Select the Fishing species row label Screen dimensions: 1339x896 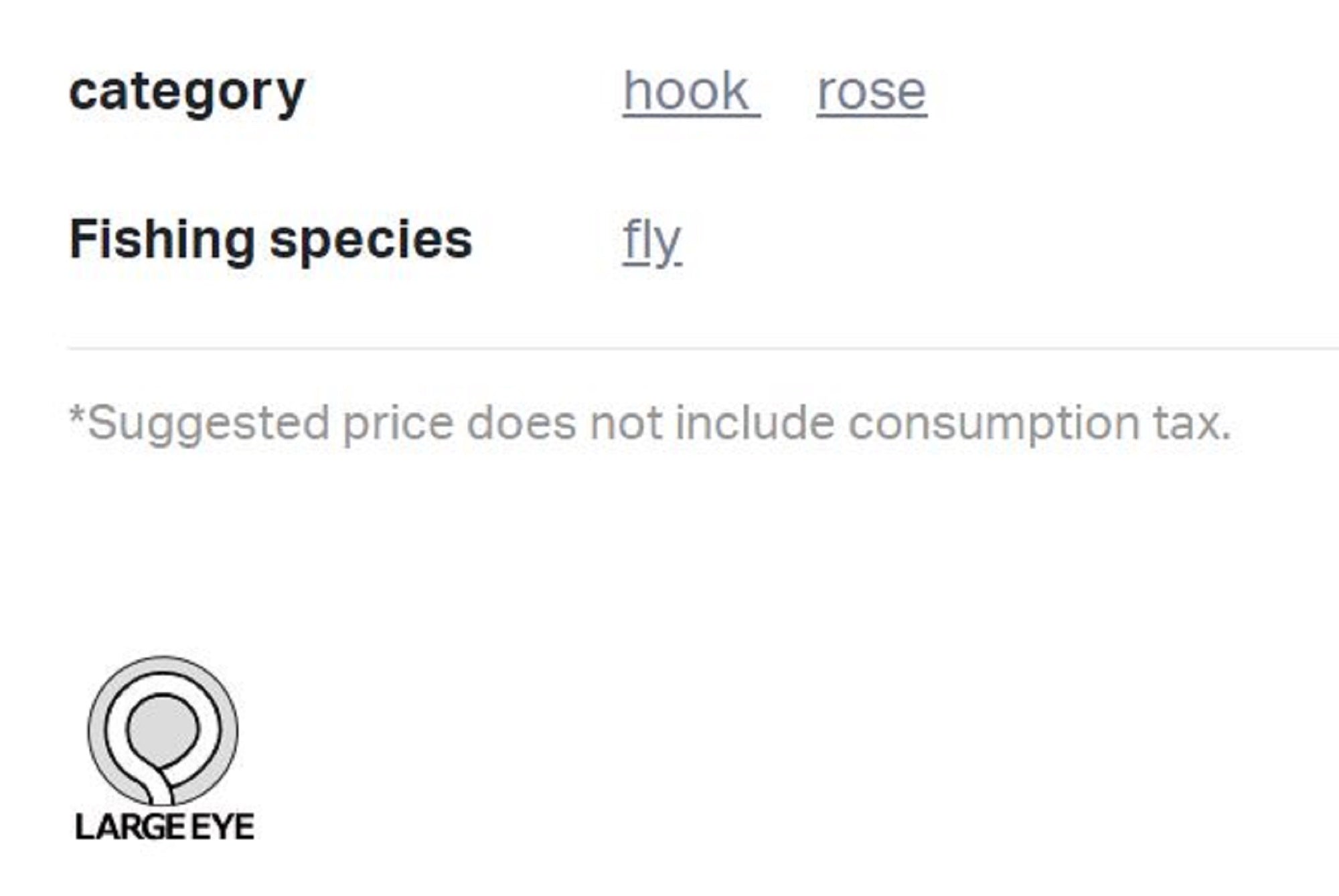pyautogui.click(x=270, y=240)
